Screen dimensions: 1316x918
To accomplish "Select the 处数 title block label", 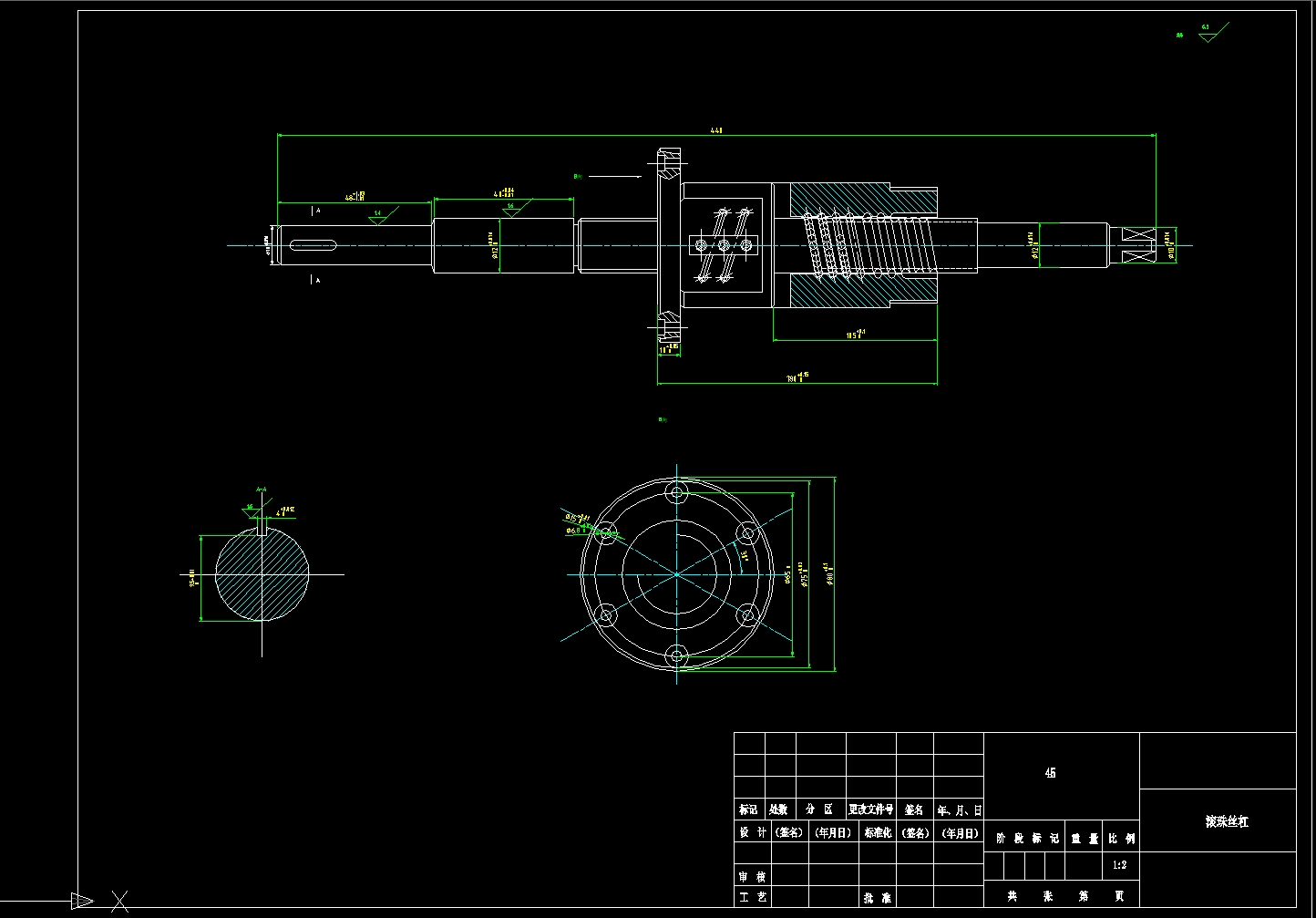I will coord(778,810).
